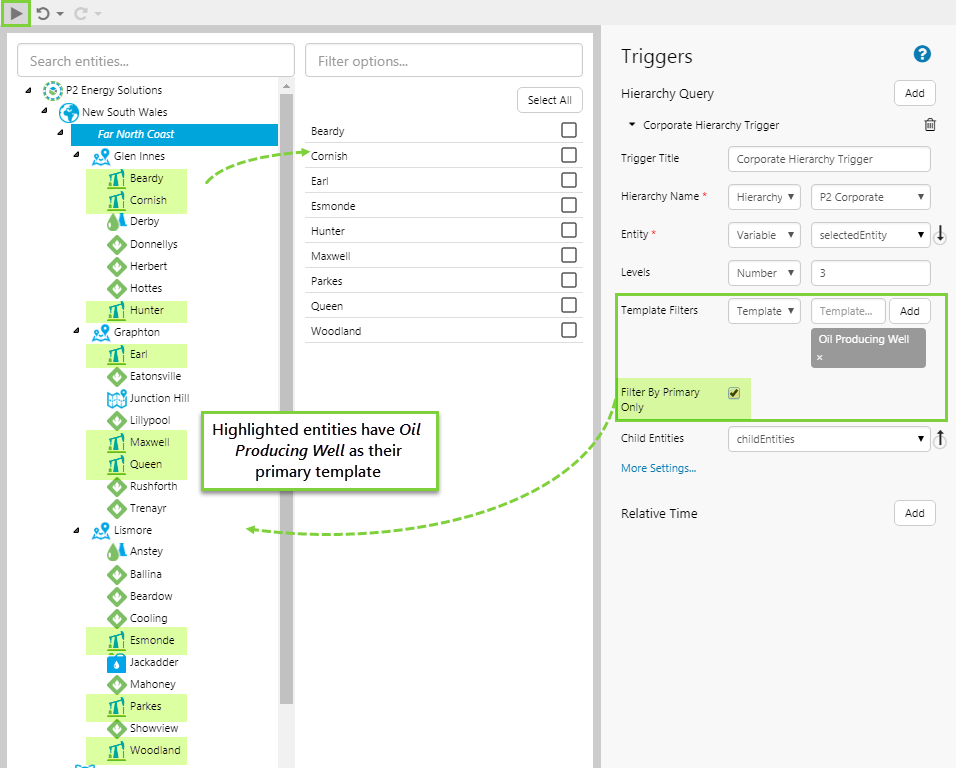956x768 pixels.
Task: Click the Junction Hill map icon
Action: coord(116,399)
